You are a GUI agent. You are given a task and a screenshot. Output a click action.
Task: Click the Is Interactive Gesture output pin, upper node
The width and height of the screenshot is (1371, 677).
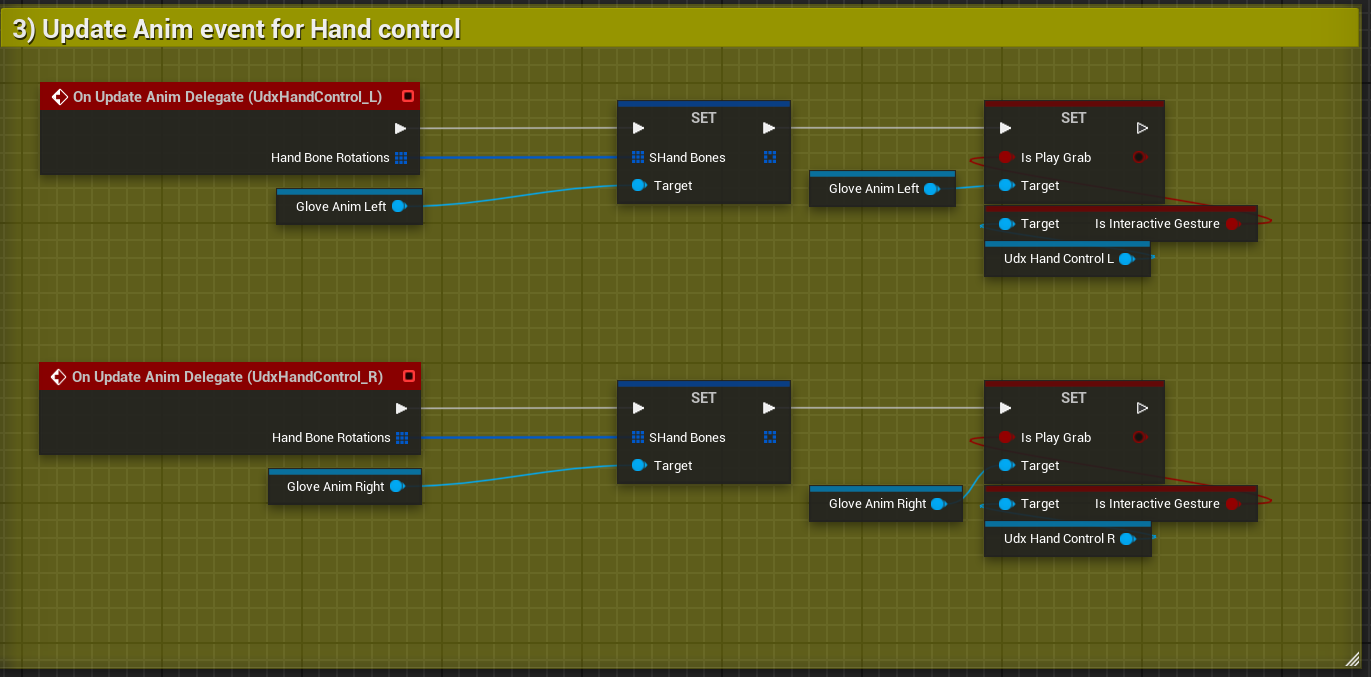1232,224
